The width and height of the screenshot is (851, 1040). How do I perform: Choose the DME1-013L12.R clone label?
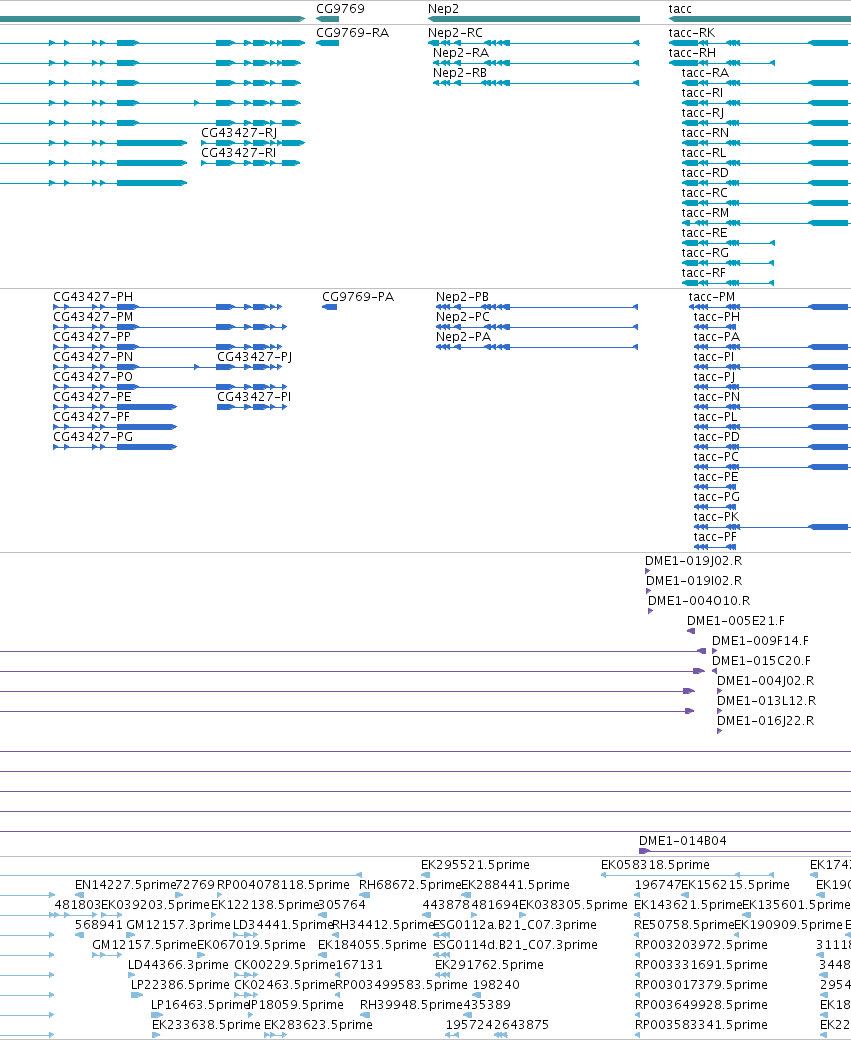[767, 700]
